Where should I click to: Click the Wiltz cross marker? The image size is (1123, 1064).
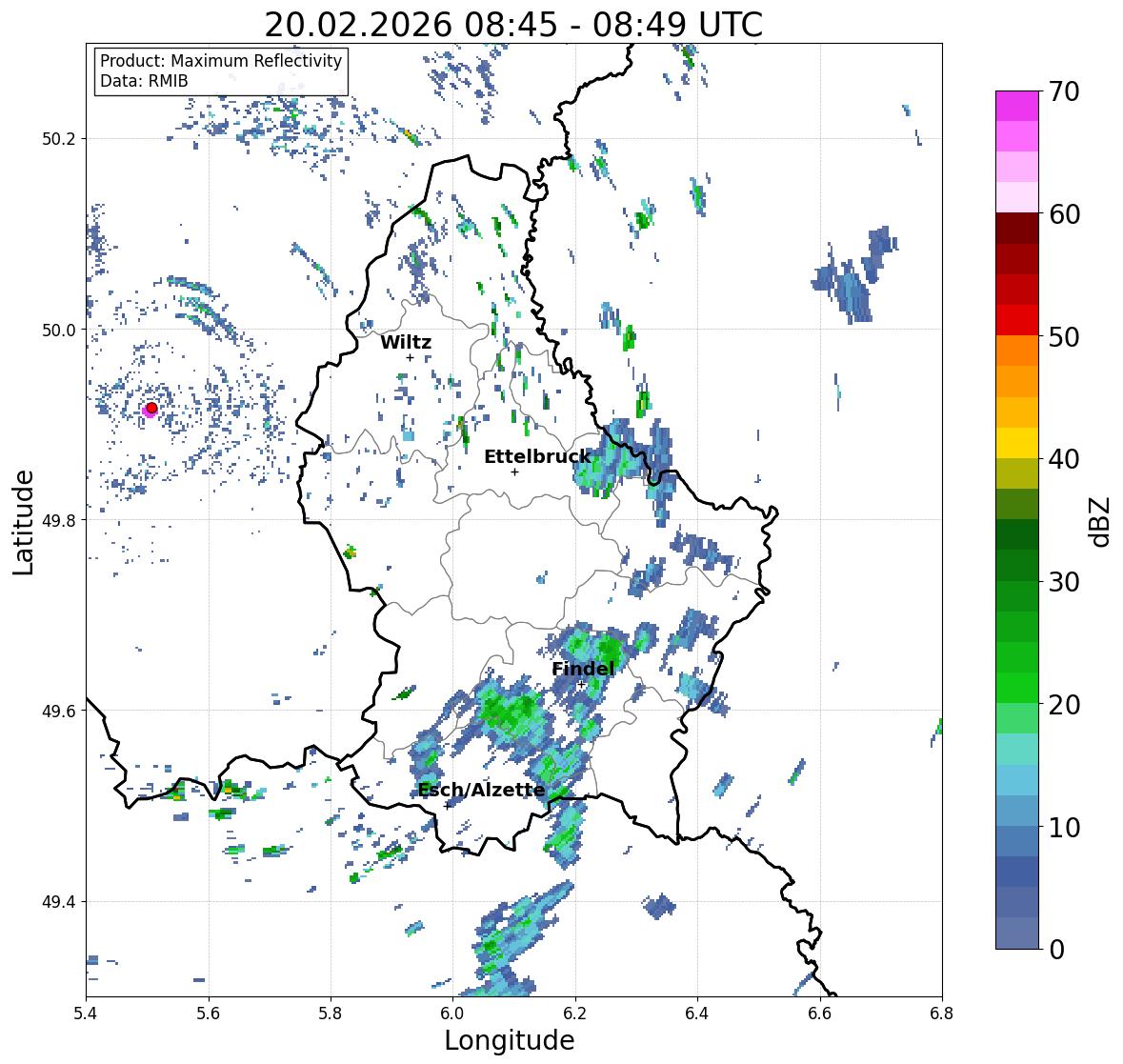pos(410,357)
